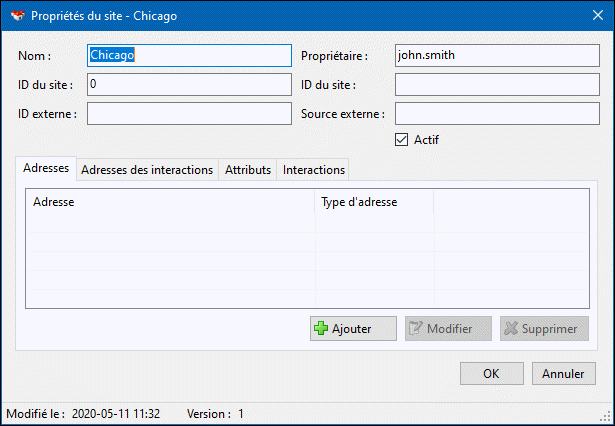Viewport: 615px width, 426px height.
Task: Toggle the Actif checkbox
Action: click(402, 140)
